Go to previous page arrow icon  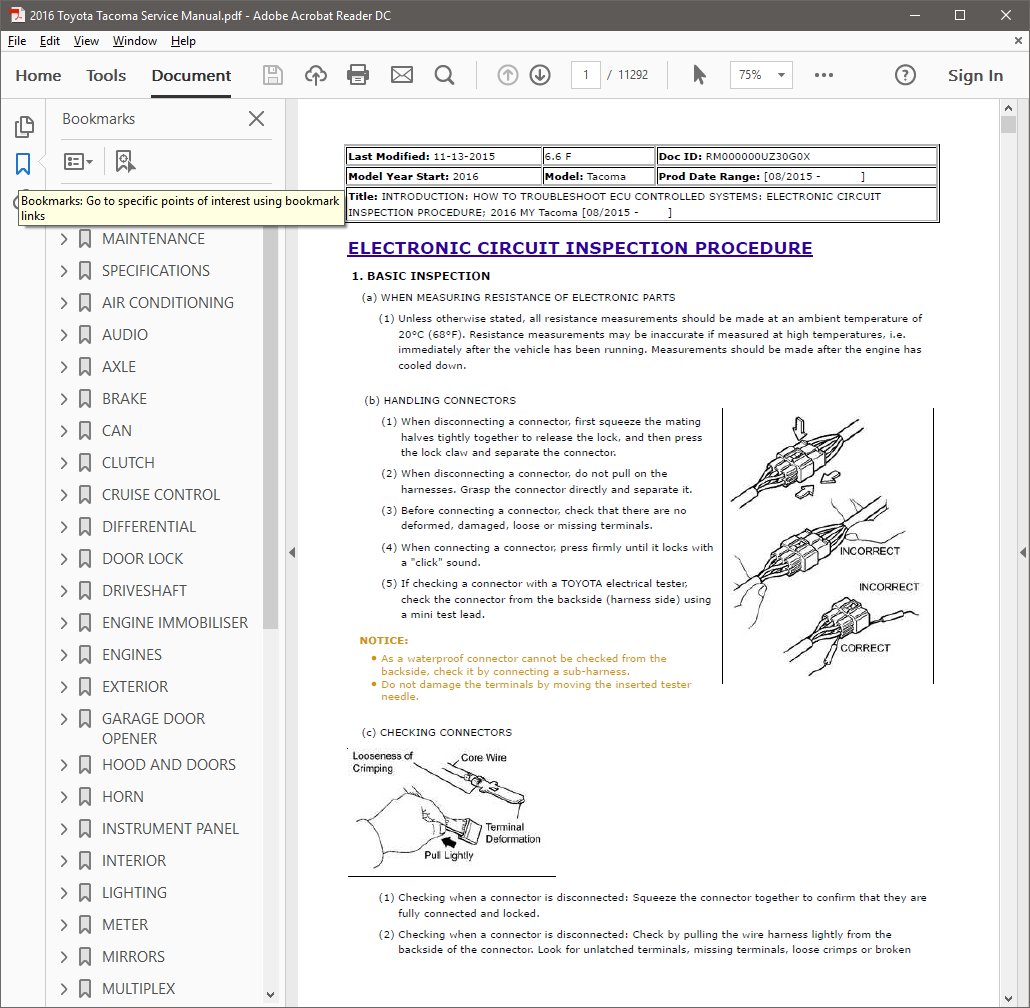(x=507, y=75)
